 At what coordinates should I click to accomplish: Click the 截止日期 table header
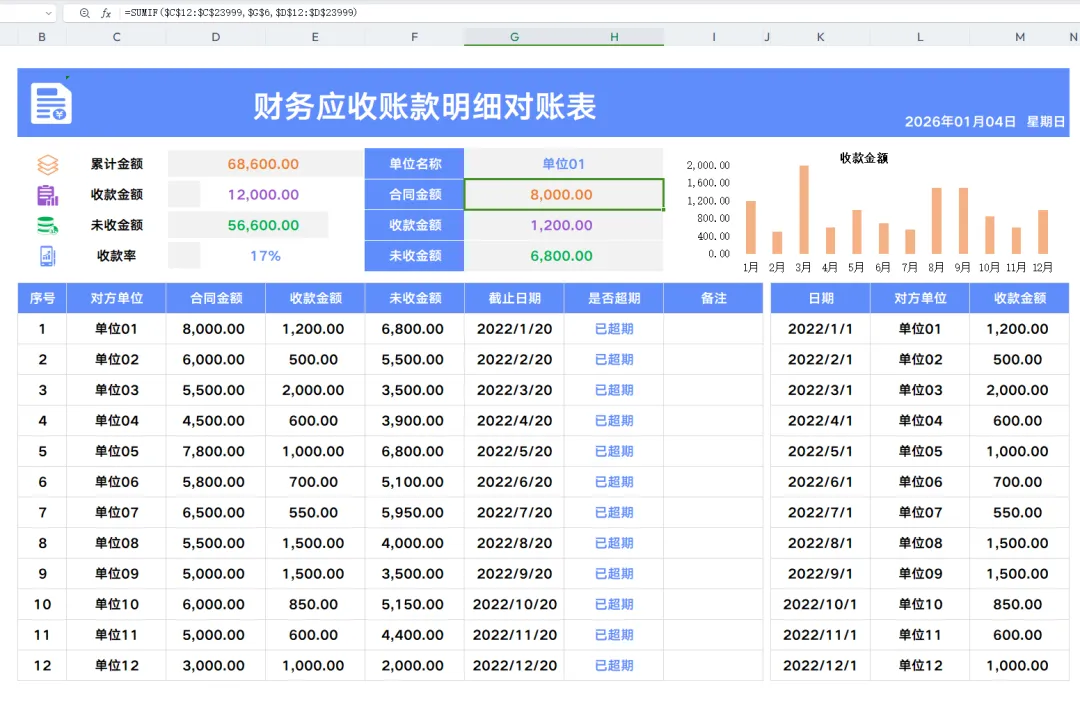[x=514, y=298]
